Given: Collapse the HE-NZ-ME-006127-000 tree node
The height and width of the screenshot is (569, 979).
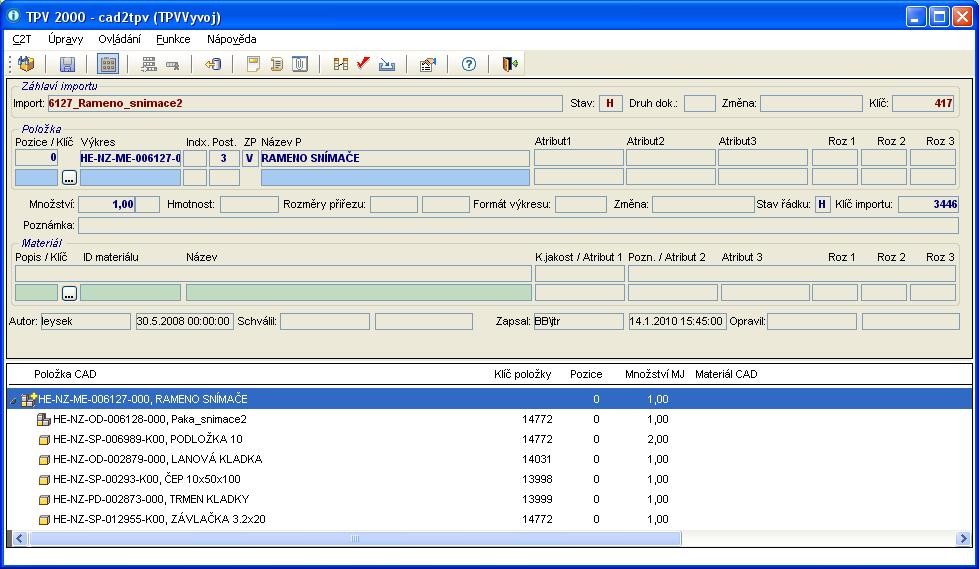Looking at the screenshot, I should click(x=14, y=400).
